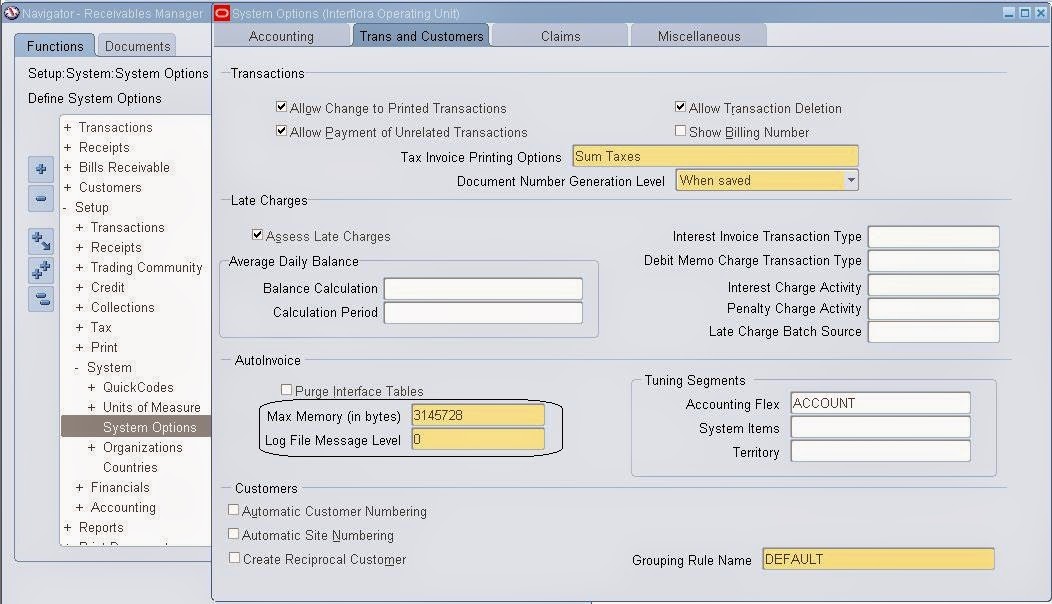The height and width of the screenshot is (604, 1052).
Task: Click Interest Charge Activity field
Action: click(x=933, y=285)
